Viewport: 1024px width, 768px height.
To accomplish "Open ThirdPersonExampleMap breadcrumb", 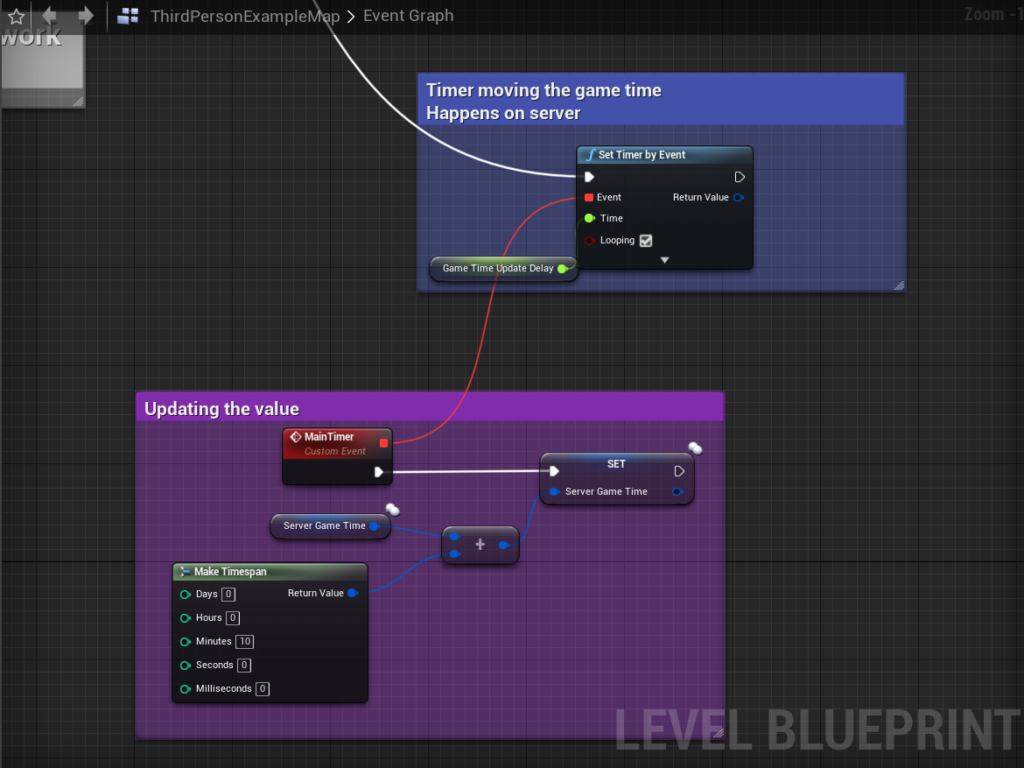I will coord(245,16).
